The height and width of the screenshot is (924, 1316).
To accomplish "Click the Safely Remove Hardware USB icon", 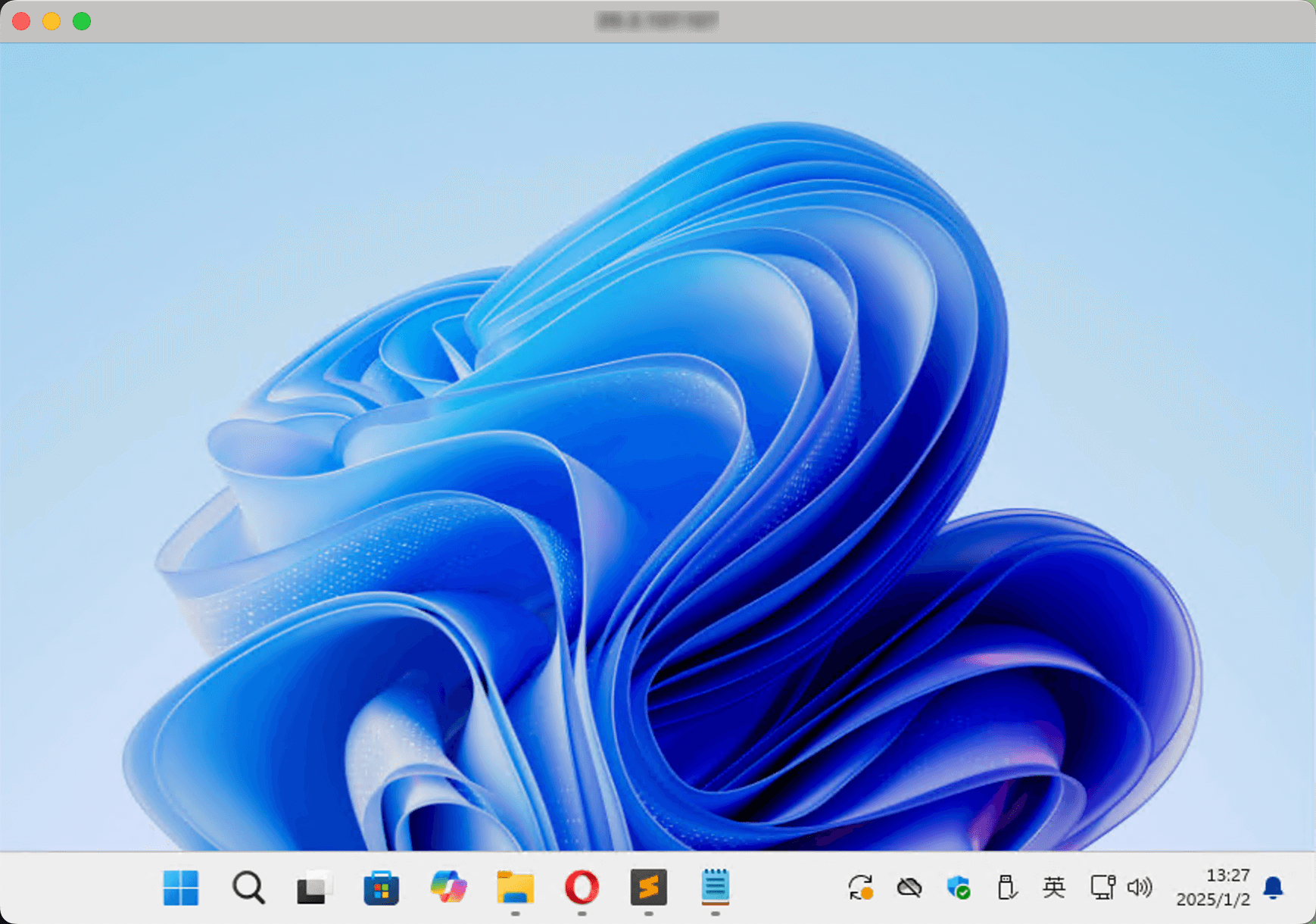I will click(1006, 887).
